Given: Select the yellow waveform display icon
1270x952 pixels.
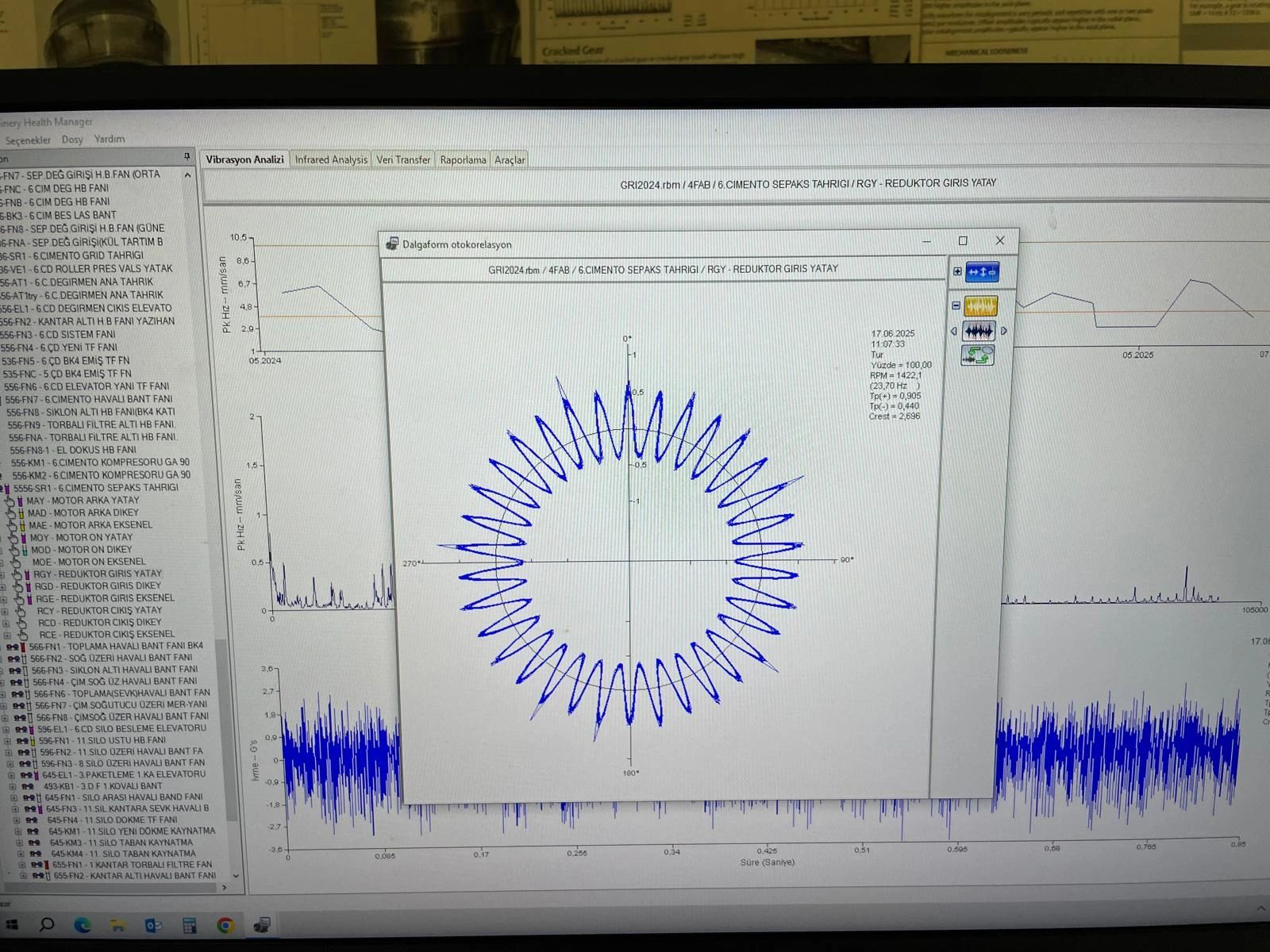Looking at the screenshot, I should 980,306.
